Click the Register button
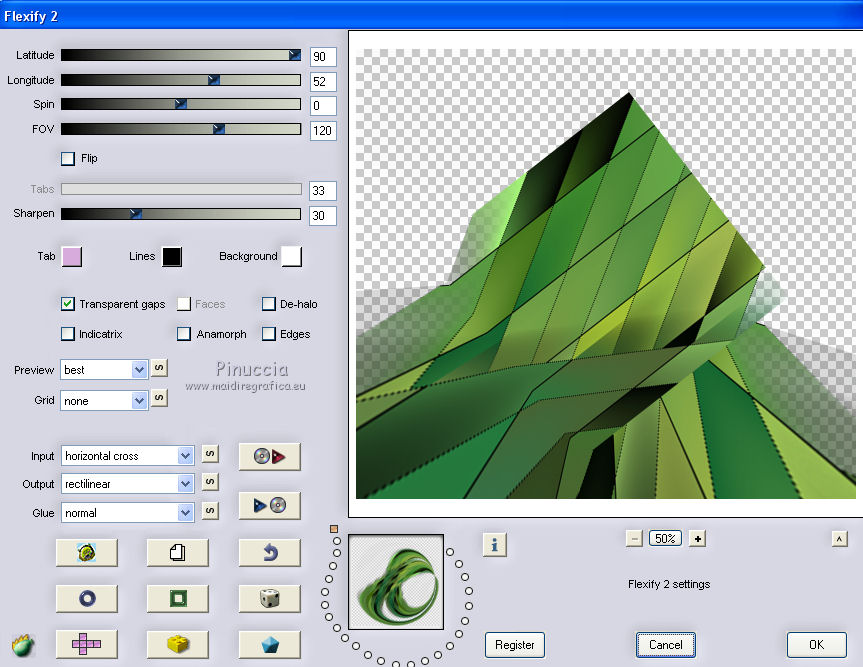The width and height of the screenshot is (863, 667). click(x=515, y=645)
